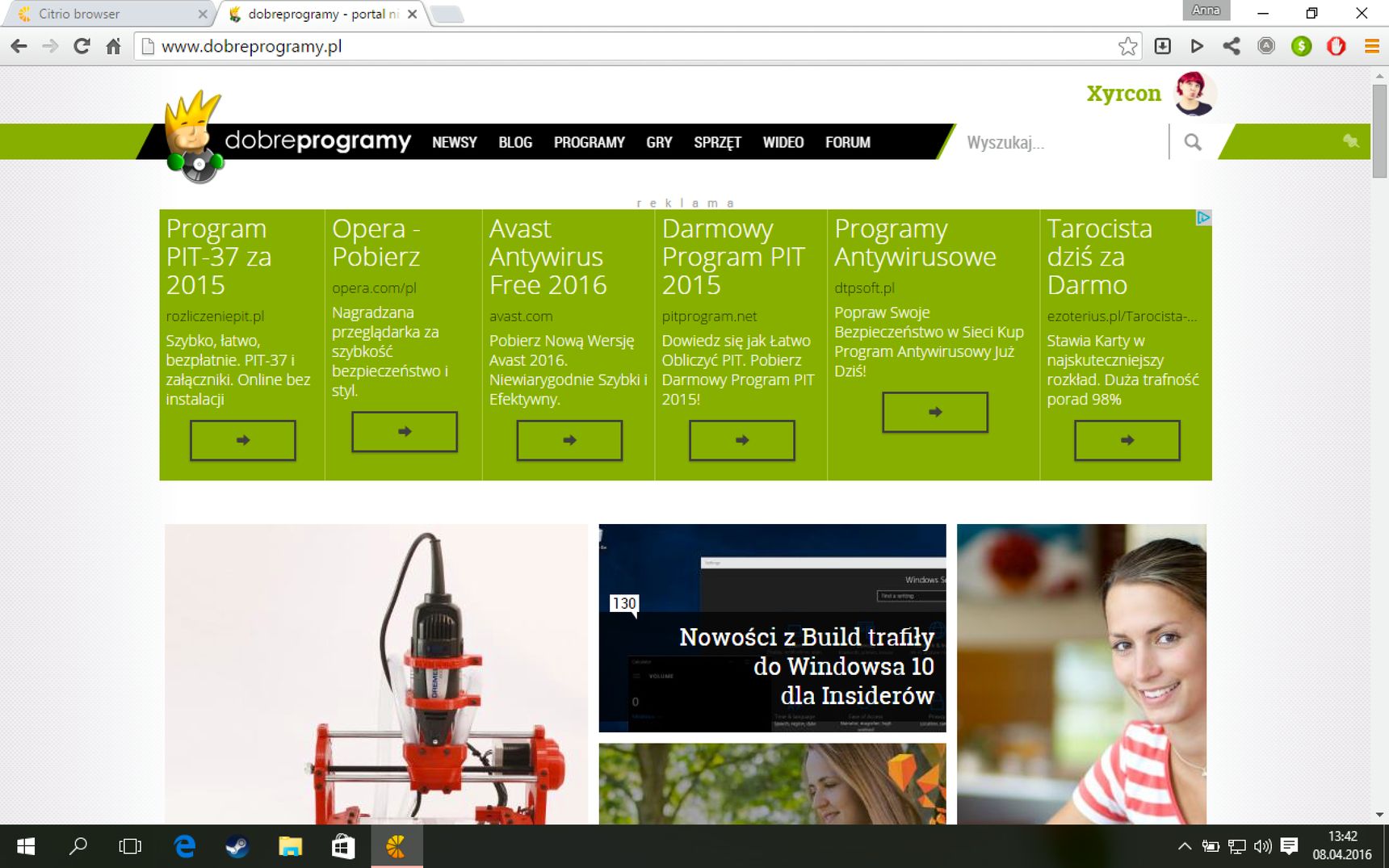Open the Xyrcon user avatar
The height and width of the screenshot is (868, 1389).
coord(1194,94)
